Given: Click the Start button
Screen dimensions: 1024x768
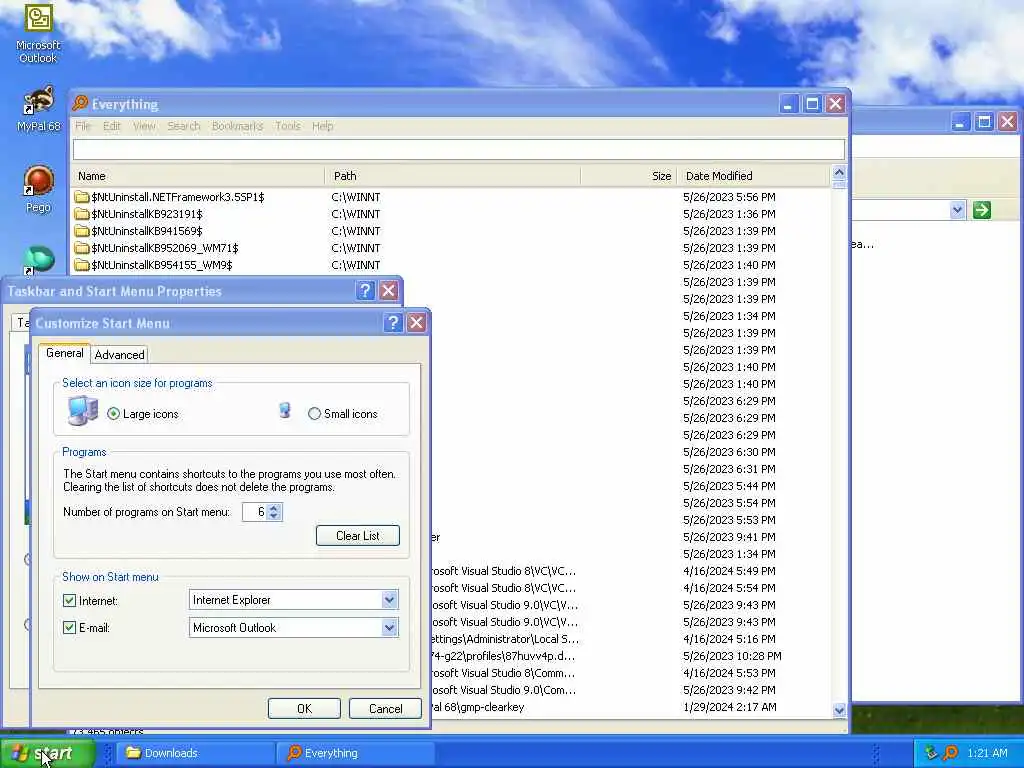Looking at the screenshot, I should pyautogui.click(x=47, y=753).
